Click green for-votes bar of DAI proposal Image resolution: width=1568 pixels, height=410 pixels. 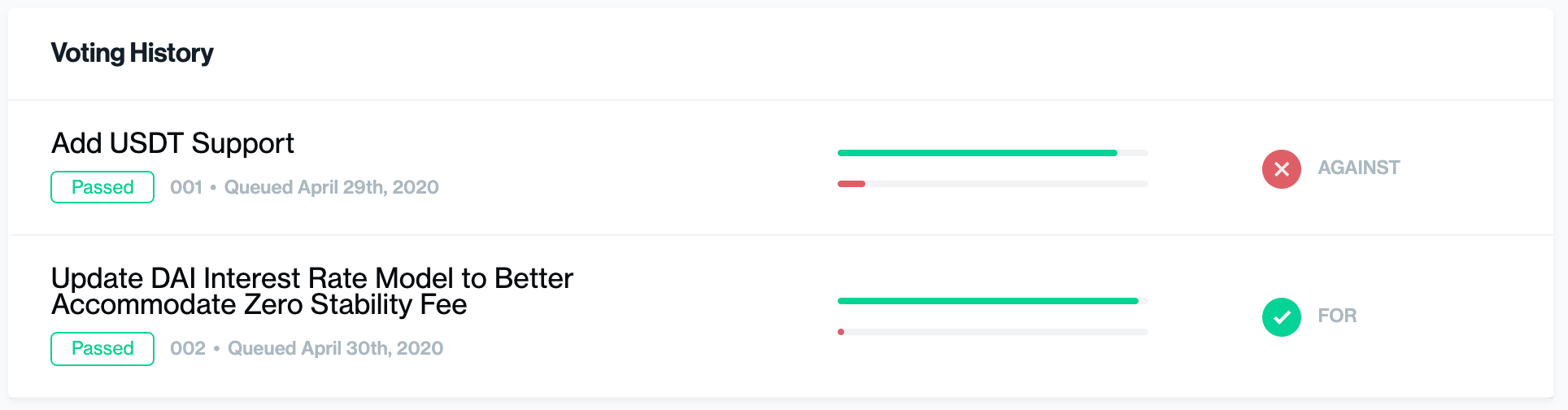987,301
